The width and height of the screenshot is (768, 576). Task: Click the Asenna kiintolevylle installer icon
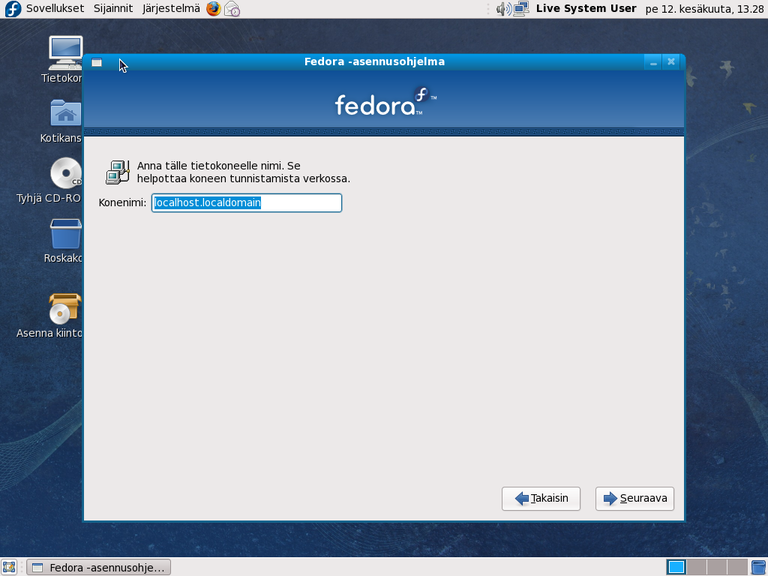[65, 309]
